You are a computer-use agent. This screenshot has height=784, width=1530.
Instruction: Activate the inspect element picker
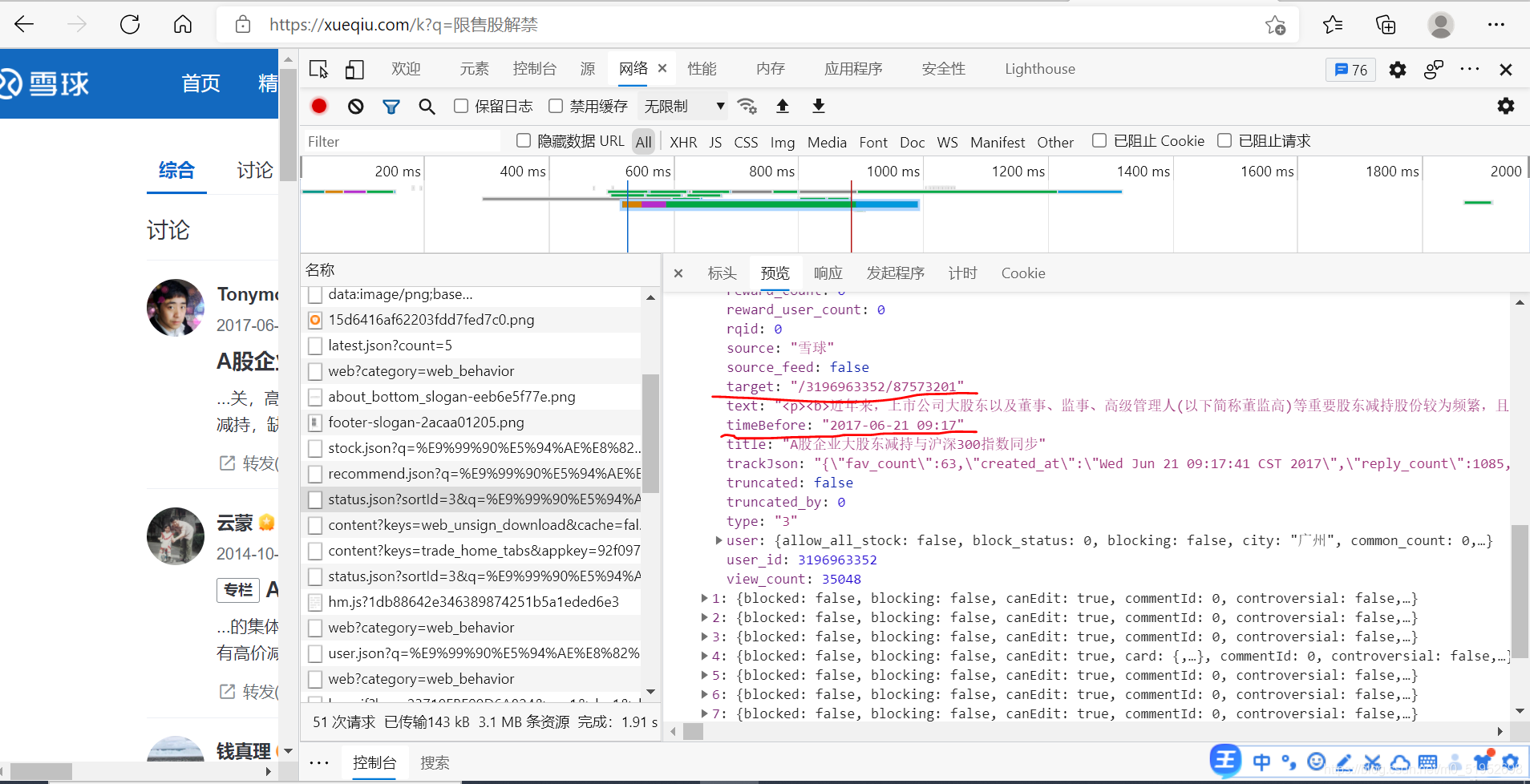click(x=318, y=69)
